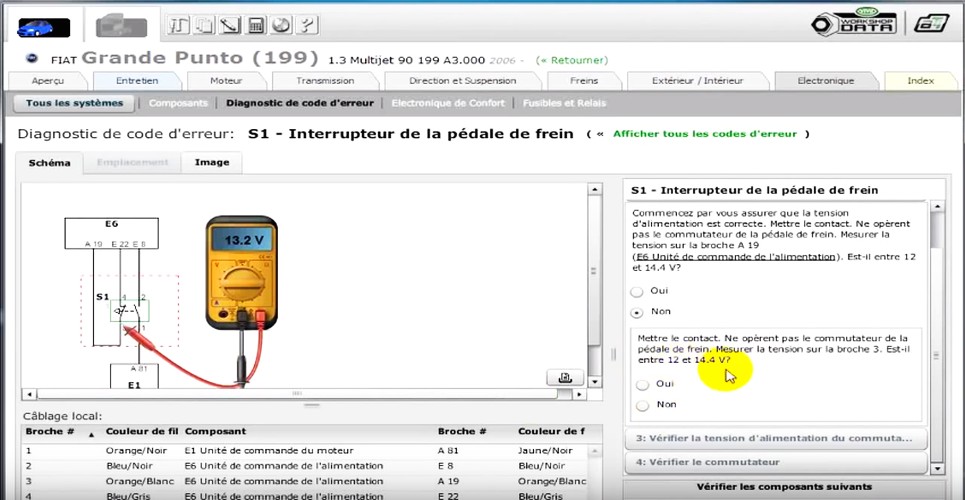The width and height of the screenshot is (965, 500).
Task: Click the diagram horizontal scrollbar left arrow
Action: coord(29,393)
